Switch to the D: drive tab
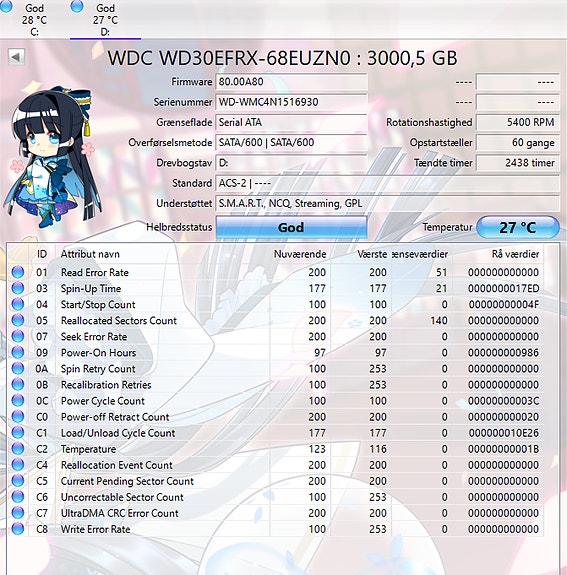Image resolution: width=567 pixels, height=575 pixels. (x=105, y=19)
